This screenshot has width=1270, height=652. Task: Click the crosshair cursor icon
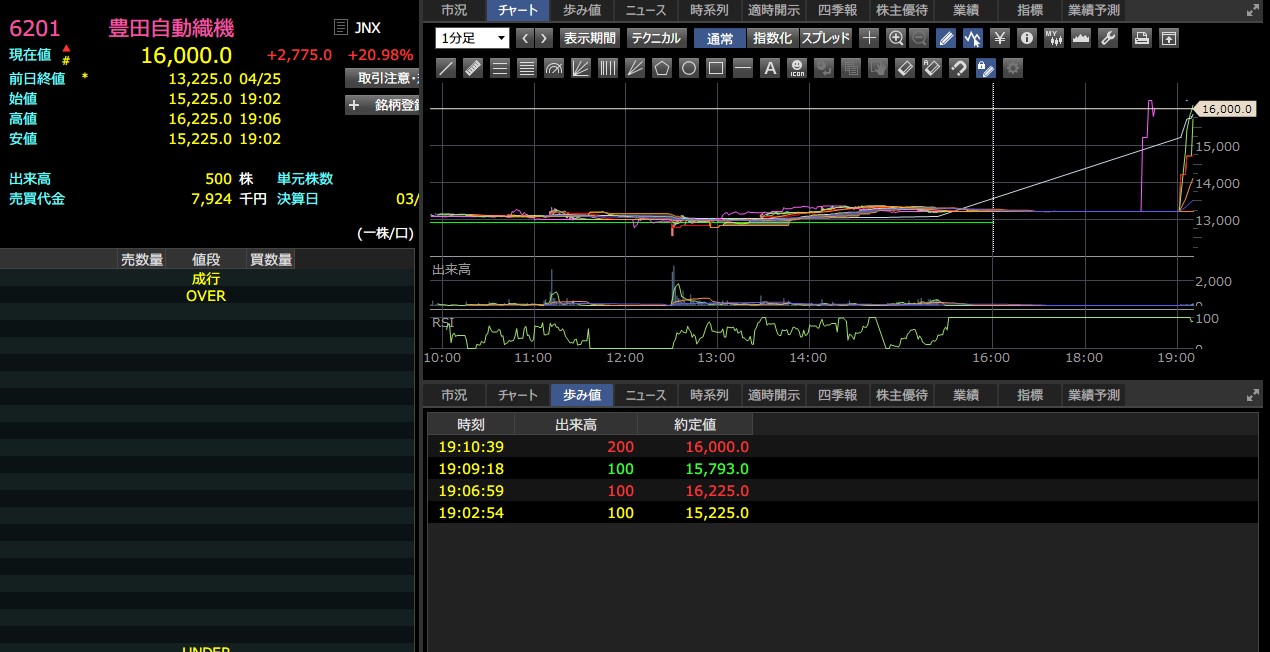pyautogui.click(x=870, y=38)
